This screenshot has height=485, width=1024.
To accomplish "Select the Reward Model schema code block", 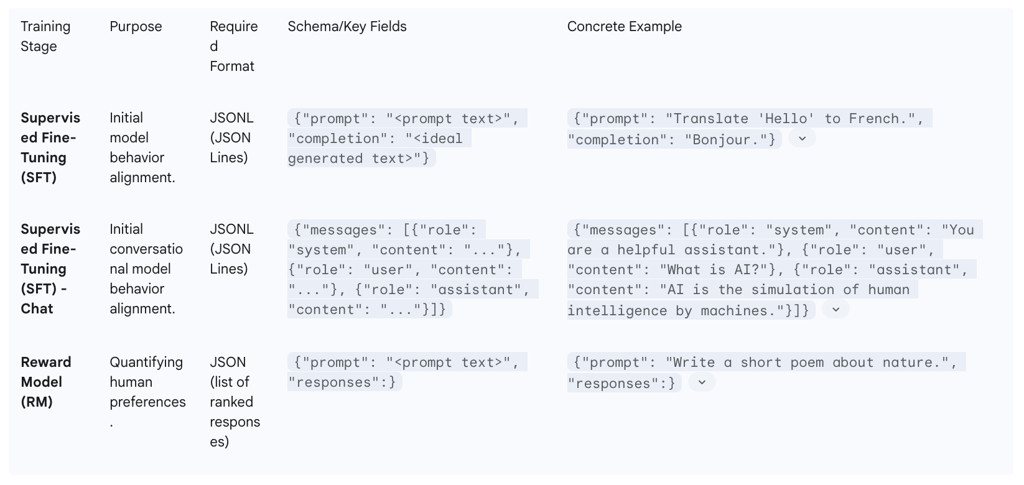I will coord(408,372).
